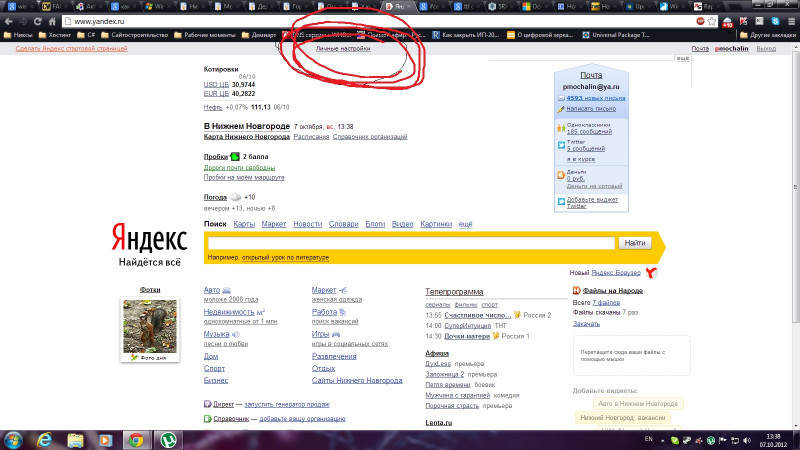
Task: Click the Twitter icon in the mail widget
Action: coord(561,145)
